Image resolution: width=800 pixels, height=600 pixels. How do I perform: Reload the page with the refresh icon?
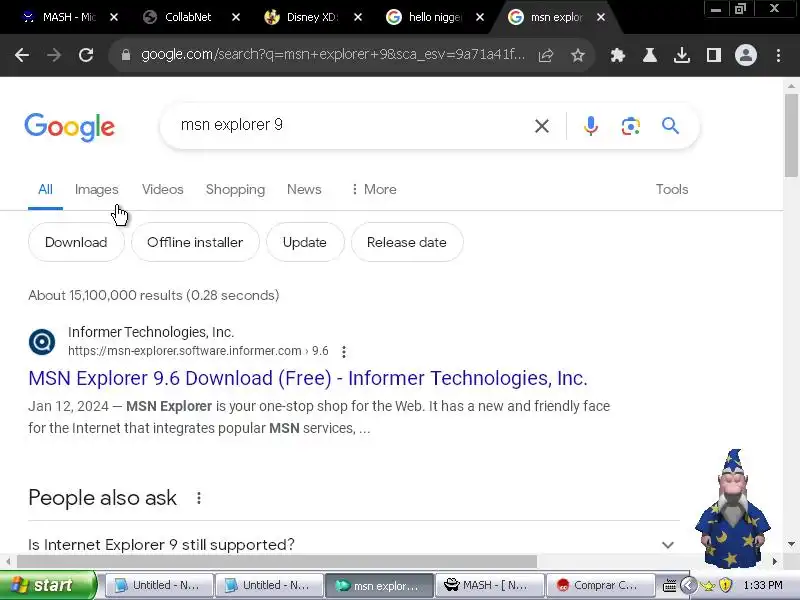86,55
